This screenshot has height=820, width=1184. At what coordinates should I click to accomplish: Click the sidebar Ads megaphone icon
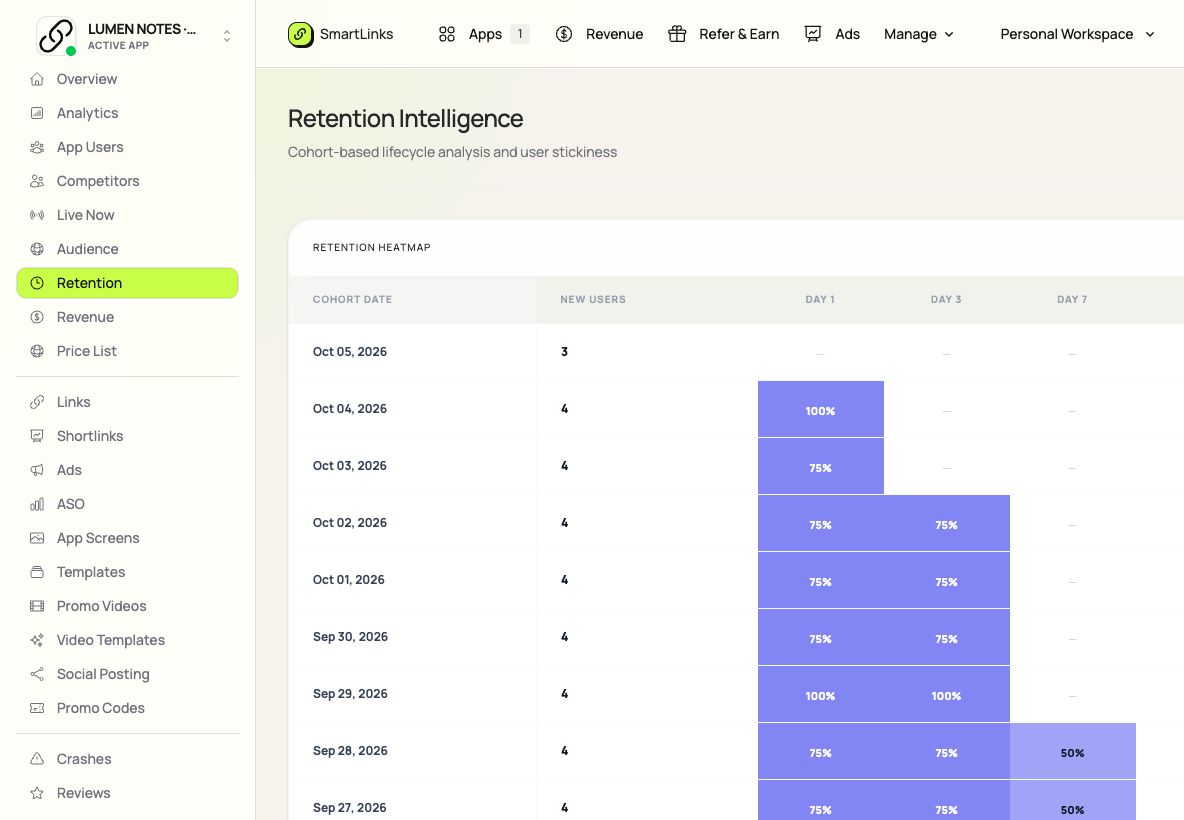(37, 470)
